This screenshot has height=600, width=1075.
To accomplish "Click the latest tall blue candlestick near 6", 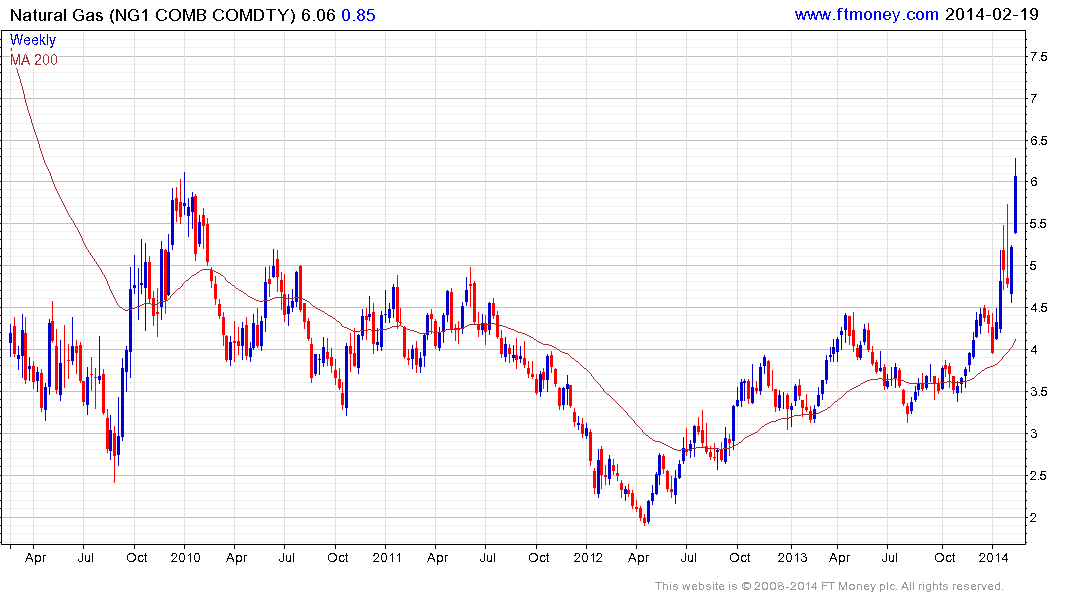I will tap(1015, 204).
